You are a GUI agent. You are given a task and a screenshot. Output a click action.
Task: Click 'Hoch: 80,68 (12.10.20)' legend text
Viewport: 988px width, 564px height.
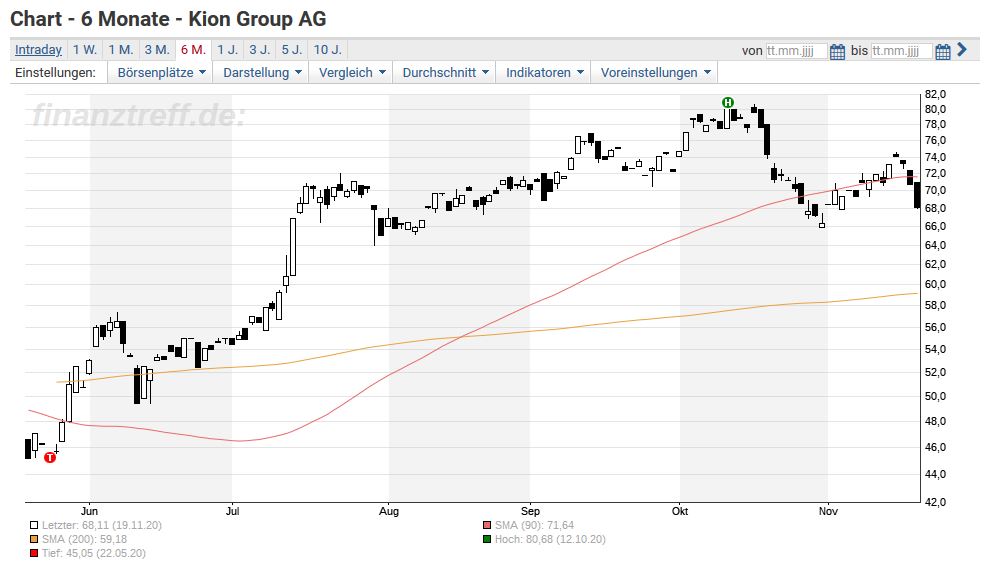(550, 539)
